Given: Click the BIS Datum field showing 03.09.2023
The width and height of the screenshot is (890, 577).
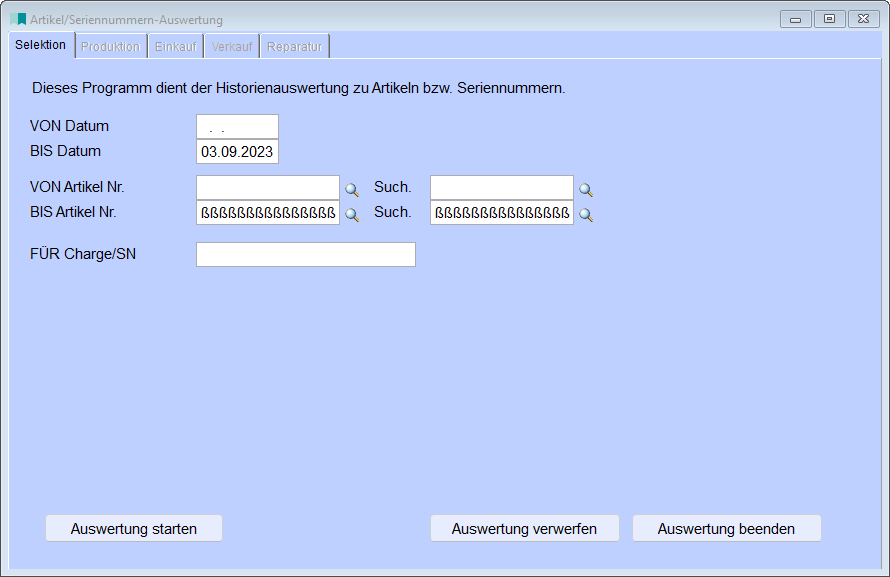Looking at the screenshot, I should click(x=237, y=152).
